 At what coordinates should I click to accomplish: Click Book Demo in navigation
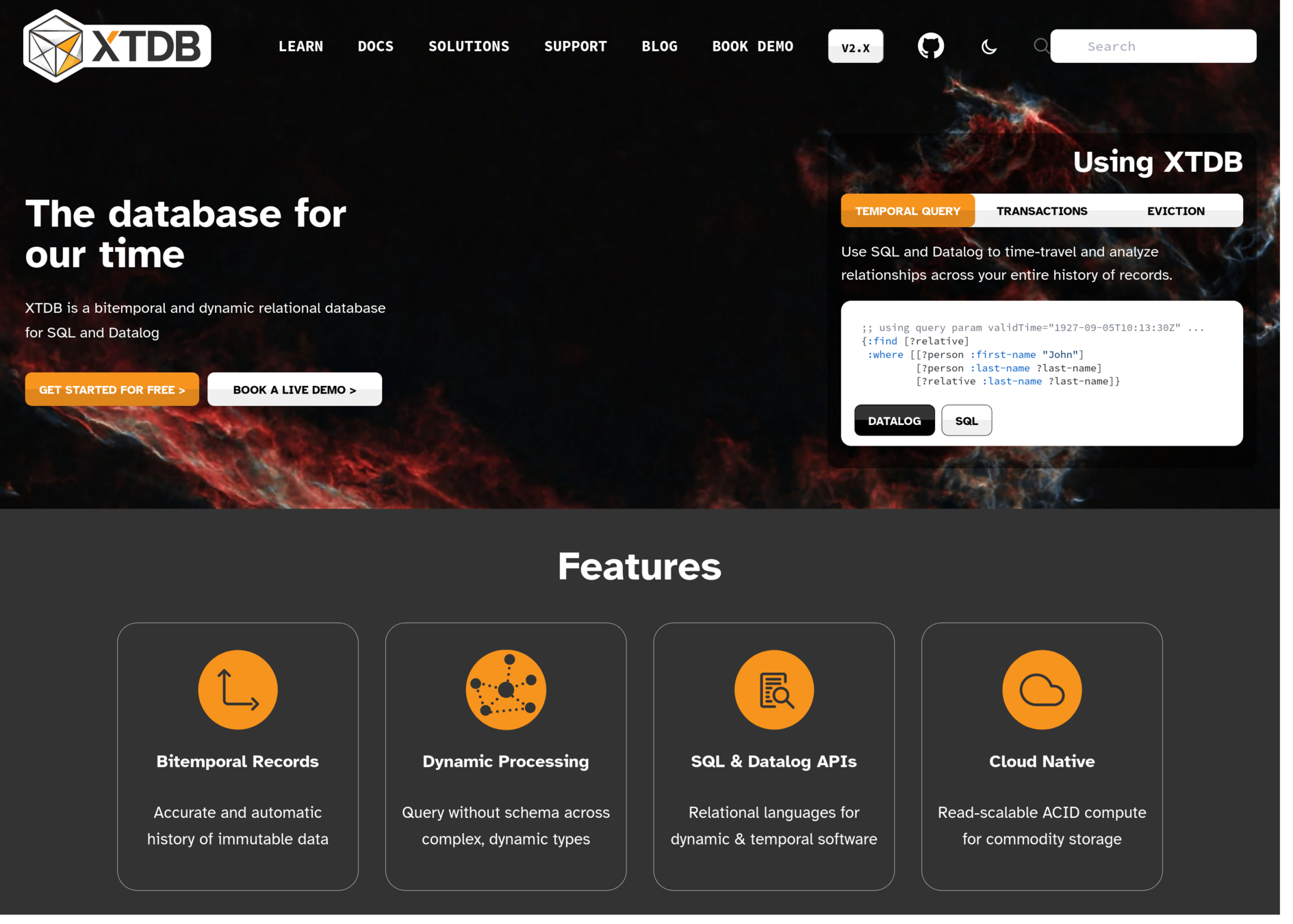point(753,47)
